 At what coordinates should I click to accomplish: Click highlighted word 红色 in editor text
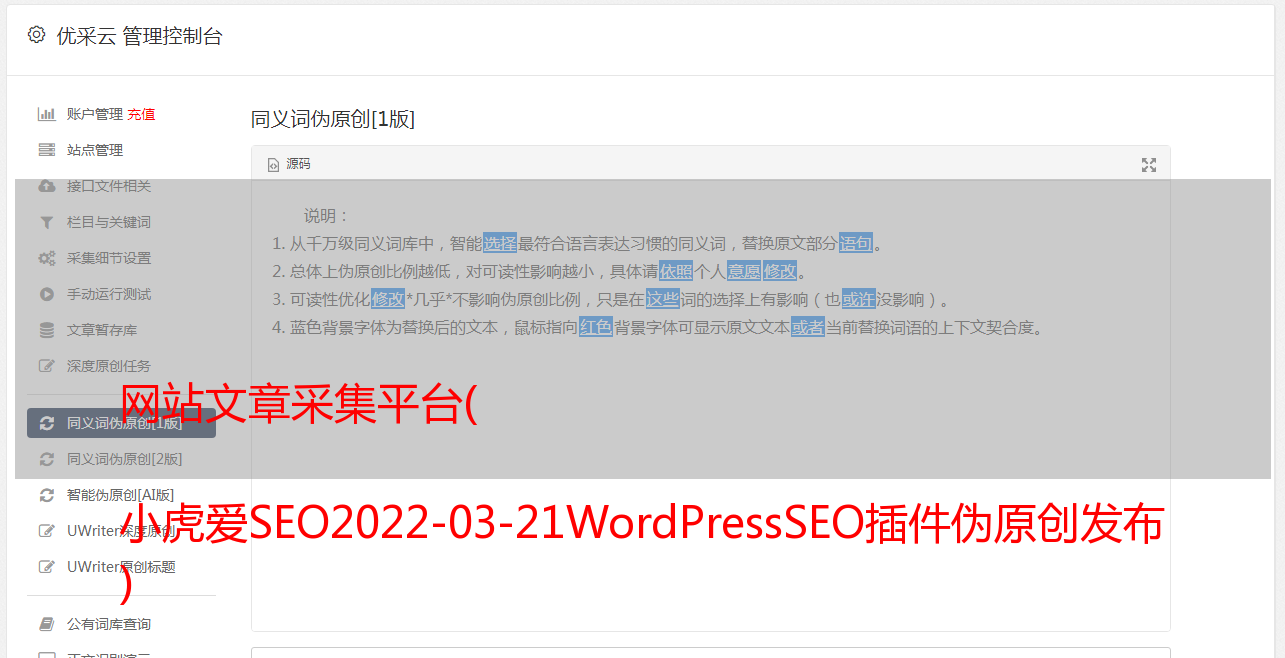point(596,327)
